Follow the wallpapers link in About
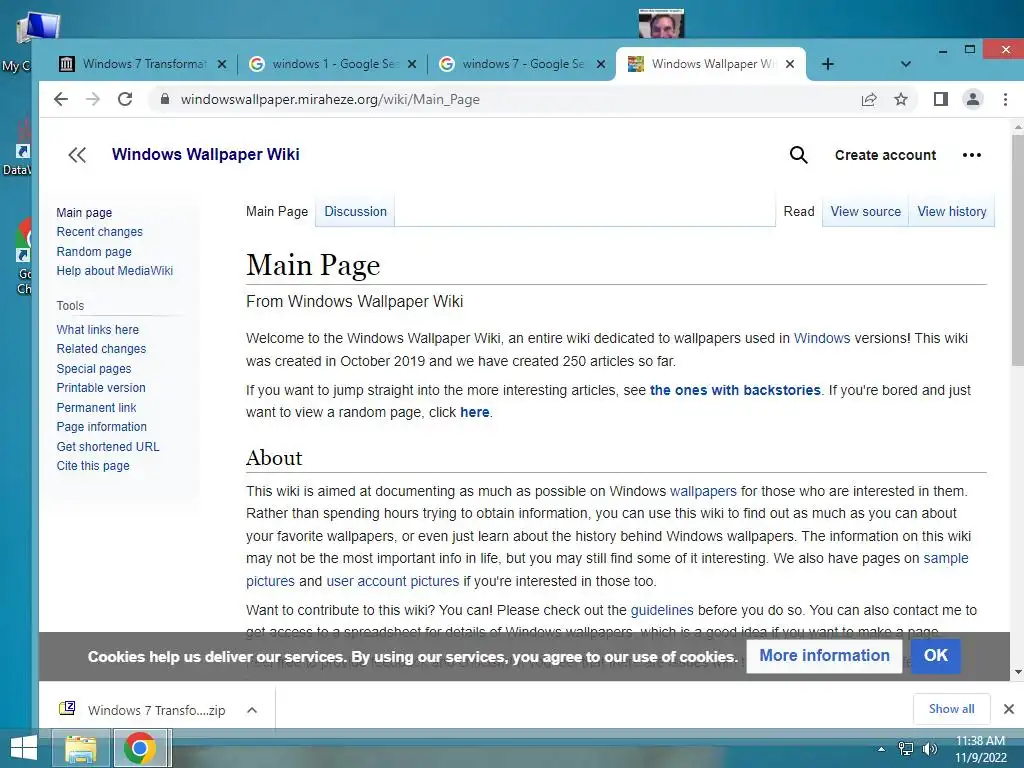Viewport: 1024px width, 768px height. (x=703, y=491)
